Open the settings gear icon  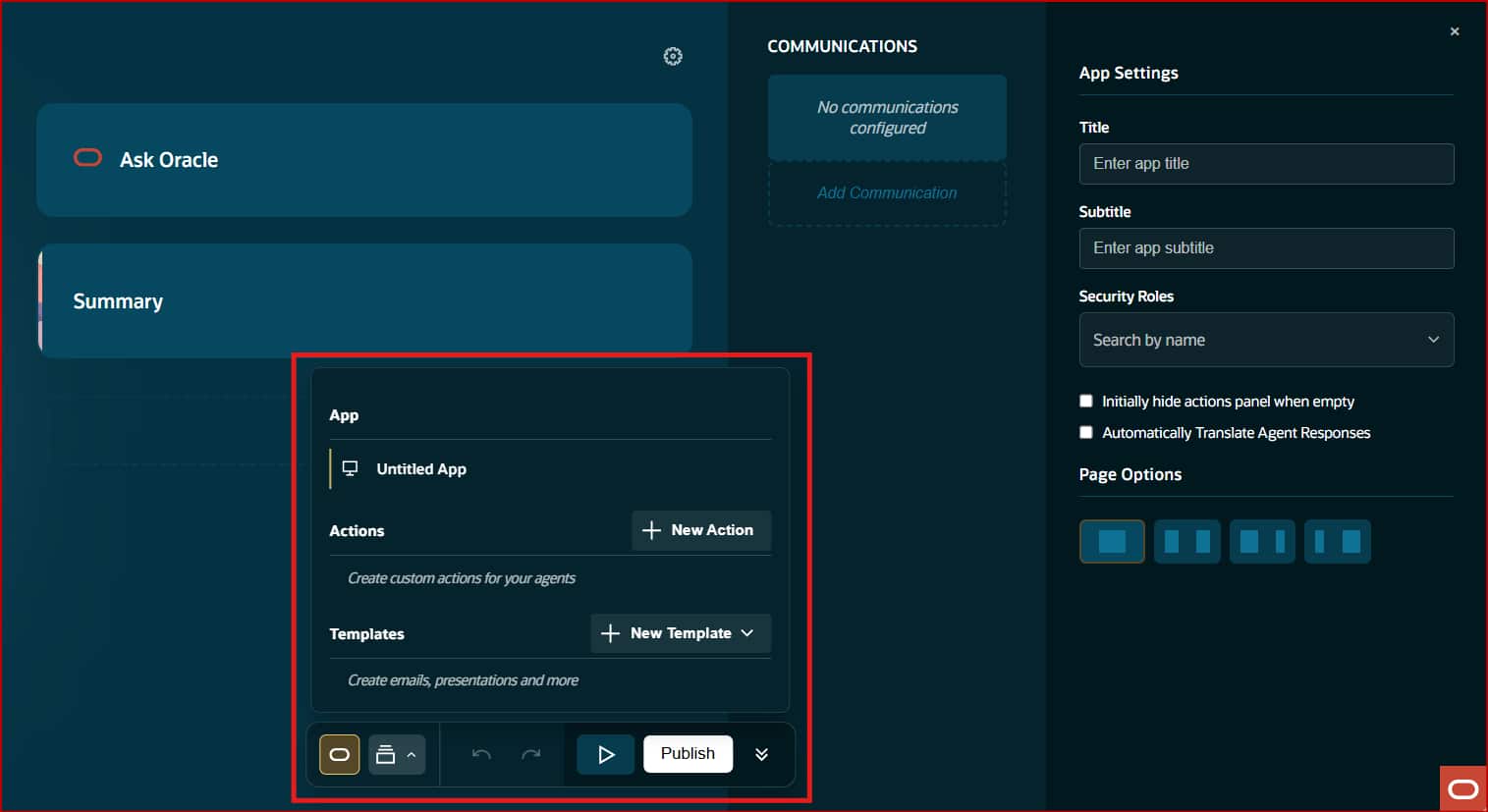[x=673, y=56]
